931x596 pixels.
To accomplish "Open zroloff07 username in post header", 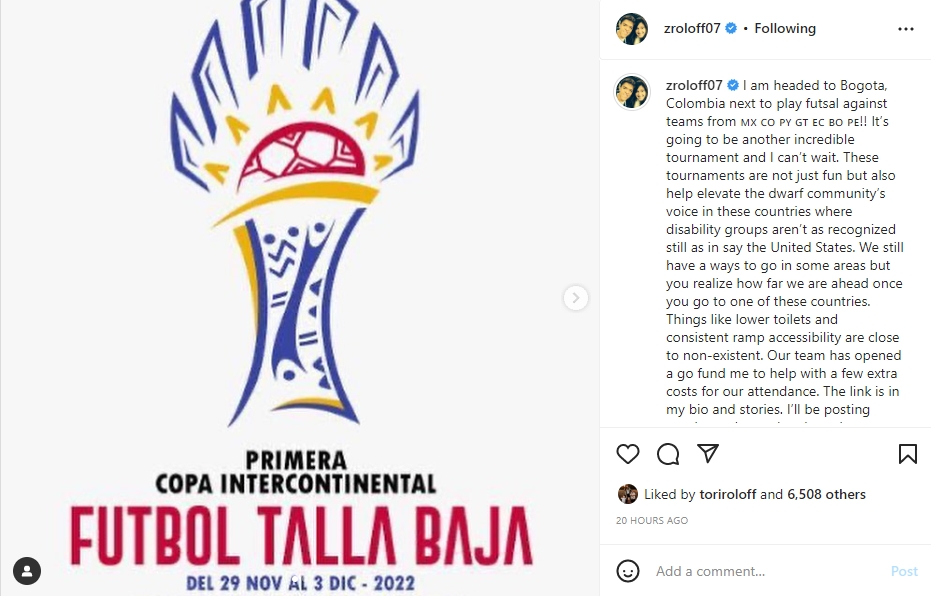I will [x=692, y=28].
